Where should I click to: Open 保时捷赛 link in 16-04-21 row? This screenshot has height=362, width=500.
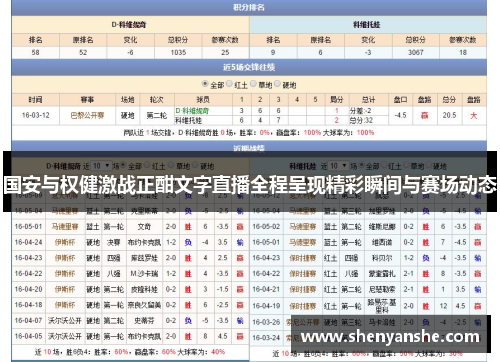pos(302,289)
